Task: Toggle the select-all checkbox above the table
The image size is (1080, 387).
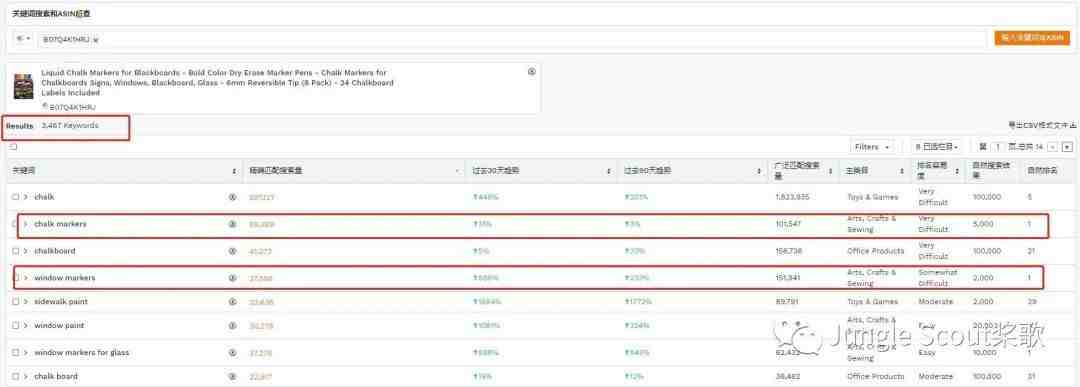Action: click(x=14, y=147)
